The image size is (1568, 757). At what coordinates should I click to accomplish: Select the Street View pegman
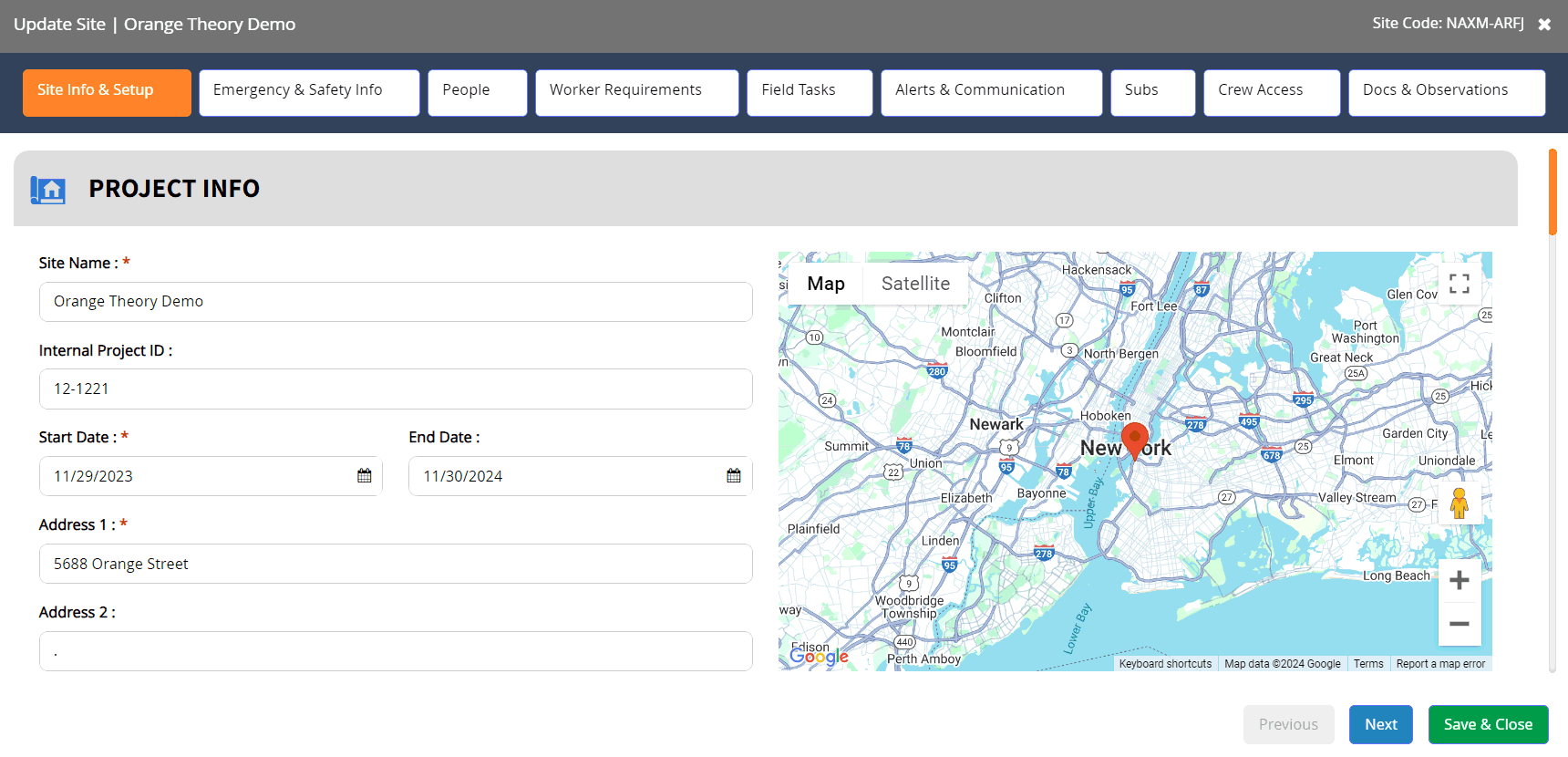tap(1460, 503)
